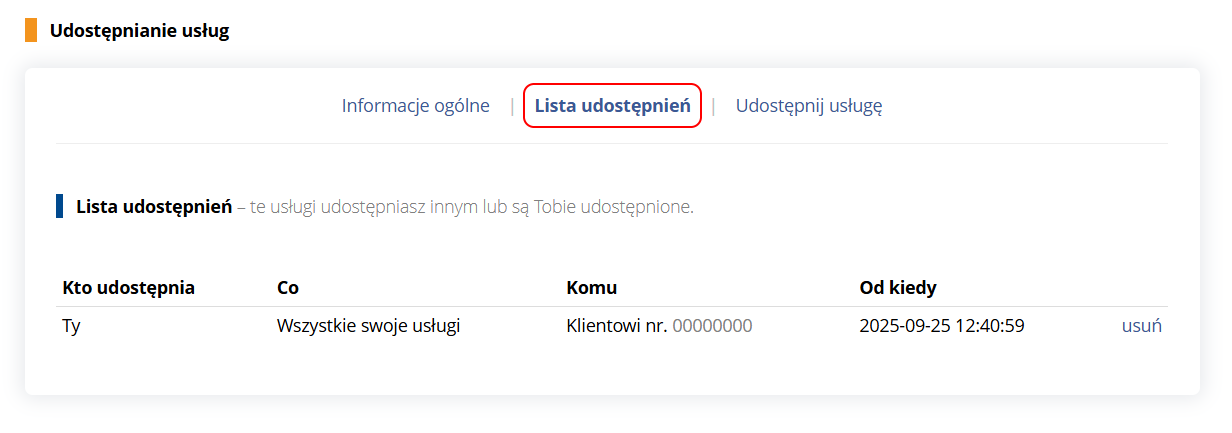Select the Komu column header
Image resolution: width=1232 pixels, height=433 pixels.
[x=591, y=288]
